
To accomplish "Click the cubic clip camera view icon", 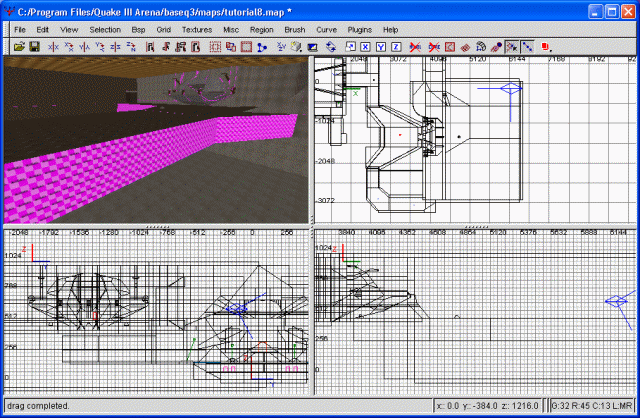I will 313,47.
